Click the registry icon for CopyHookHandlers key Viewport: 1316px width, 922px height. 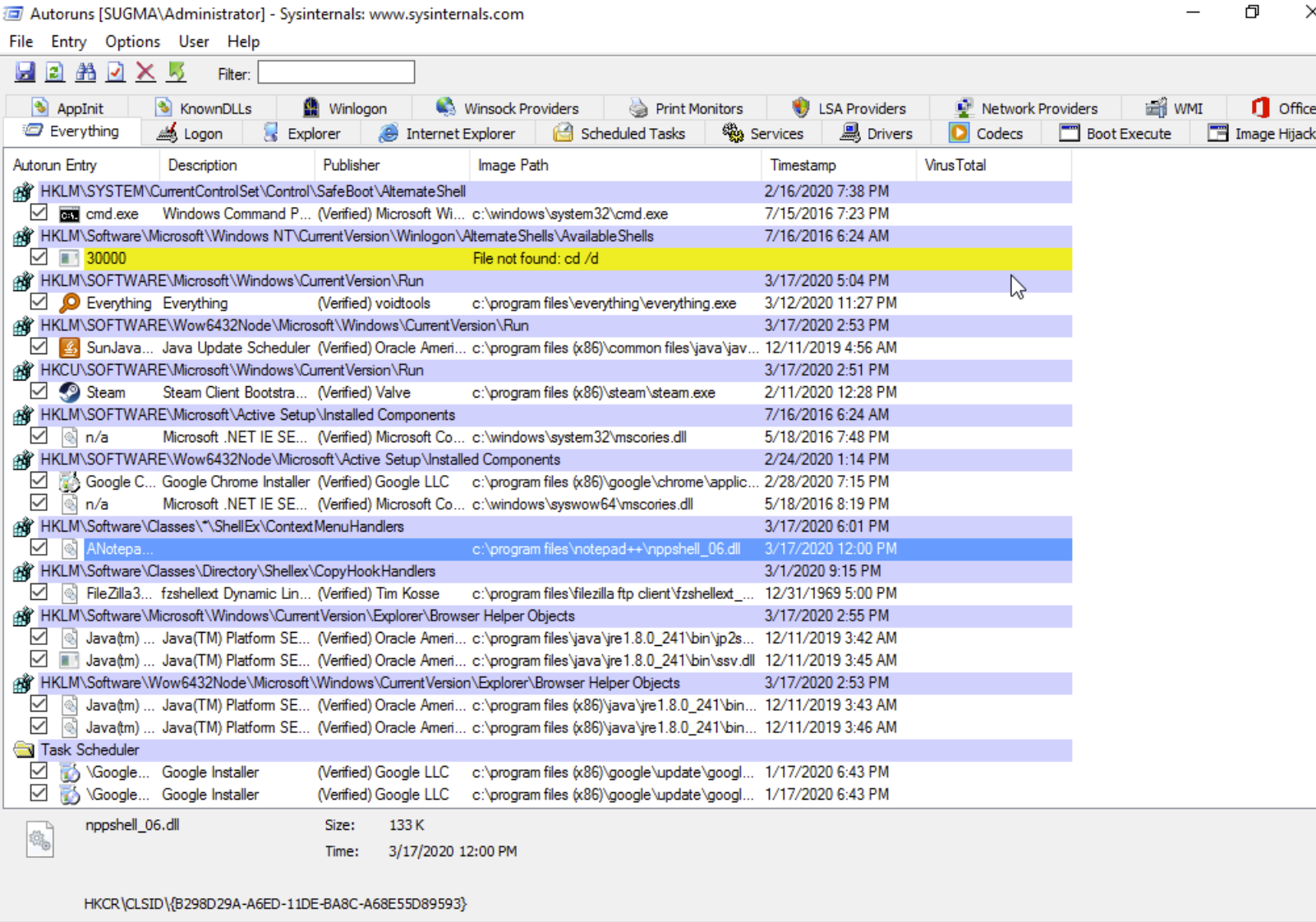[x=23, y=571]
